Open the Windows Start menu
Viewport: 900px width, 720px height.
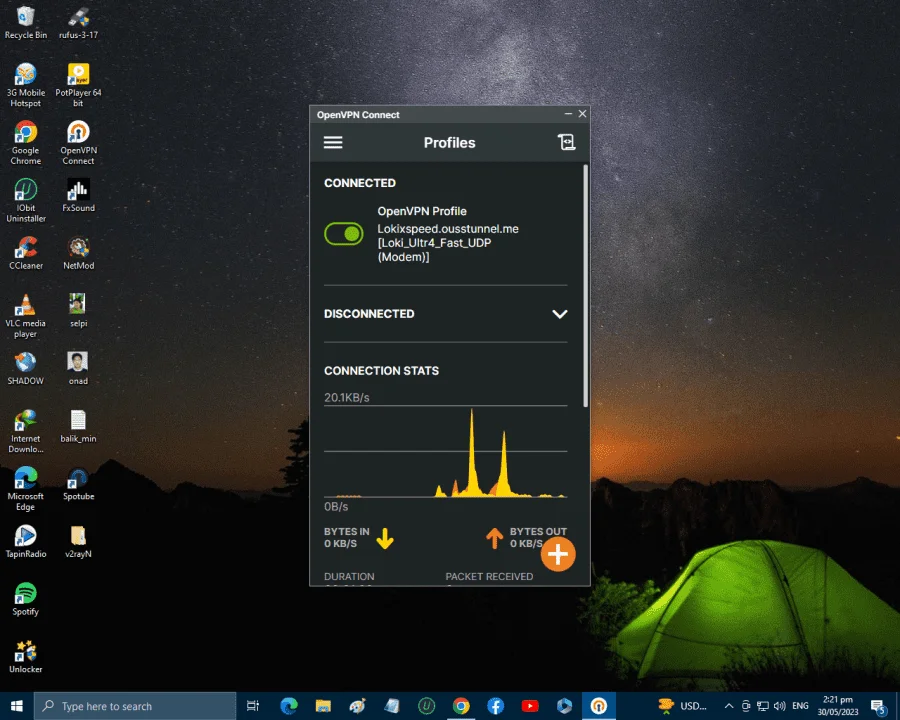click(x=17, y=706)
